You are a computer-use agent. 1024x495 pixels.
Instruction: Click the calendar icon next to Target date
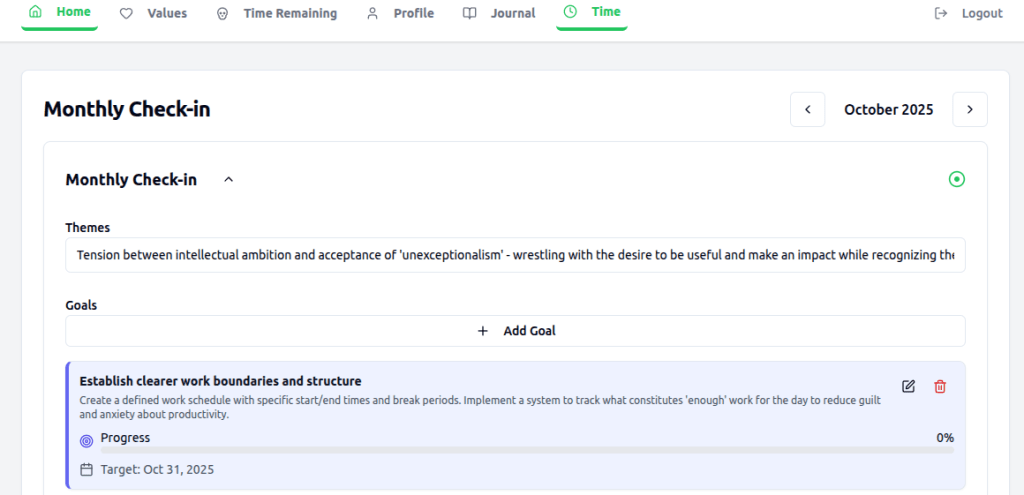pos(86,469)
